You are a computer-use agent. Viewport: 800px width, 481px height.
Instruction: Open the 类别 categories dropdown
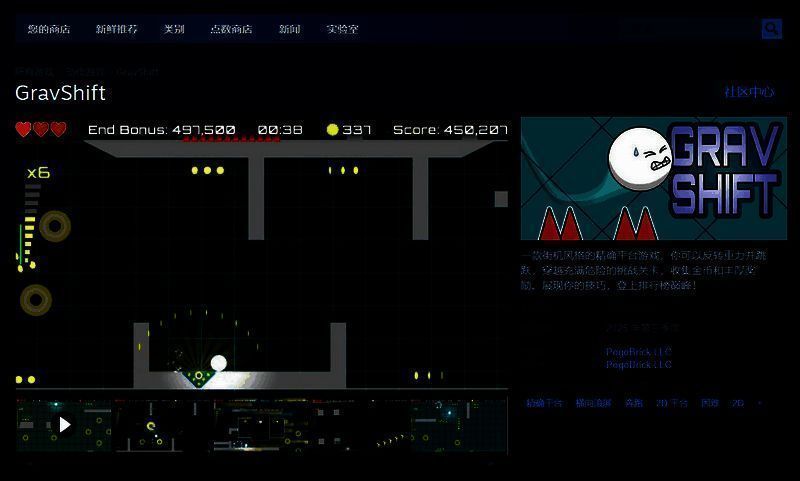pos(174,29)
